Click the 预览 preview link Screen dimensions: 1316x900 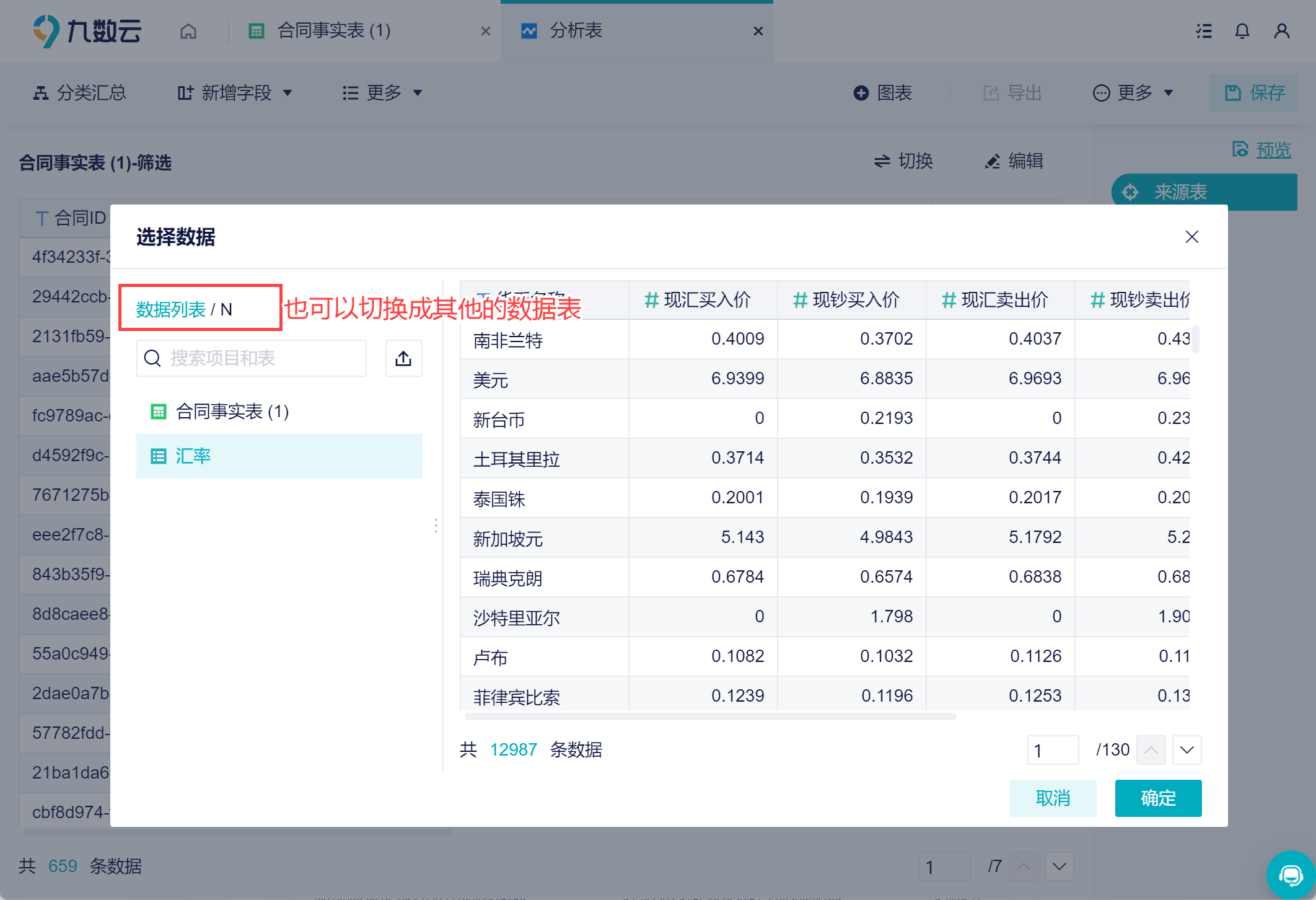1273,150
